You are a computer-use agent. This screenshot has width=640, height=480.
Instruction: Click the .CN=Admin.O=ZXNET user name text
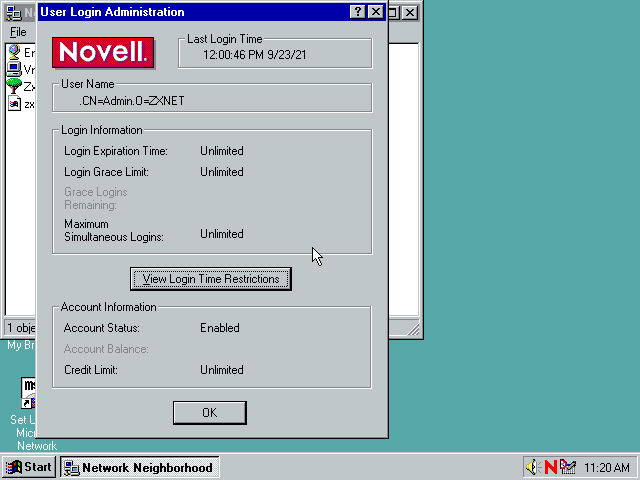coord(131,101)
